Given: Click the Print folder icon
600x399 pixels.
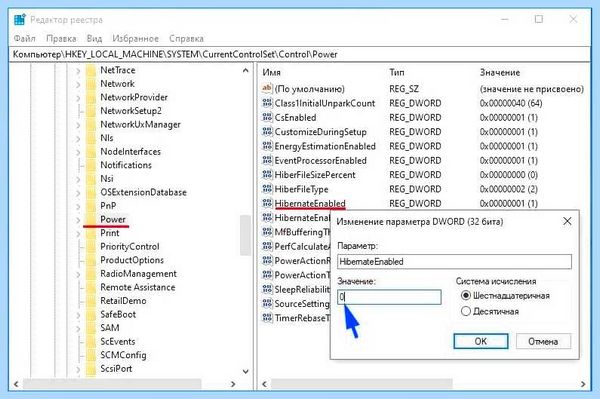Looking at the screenshot, I should (x=91, y=233).
